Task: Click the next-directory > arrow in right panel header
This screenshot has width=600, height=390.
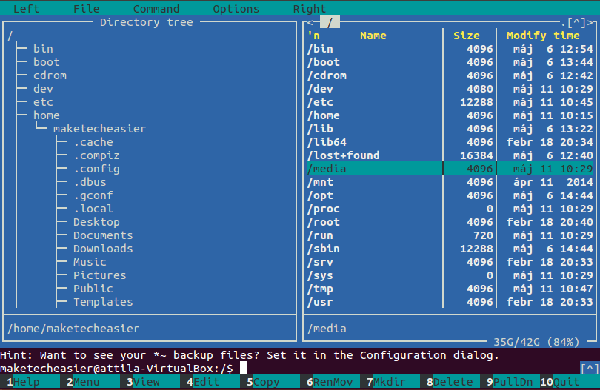Action: tap(590, 23)
